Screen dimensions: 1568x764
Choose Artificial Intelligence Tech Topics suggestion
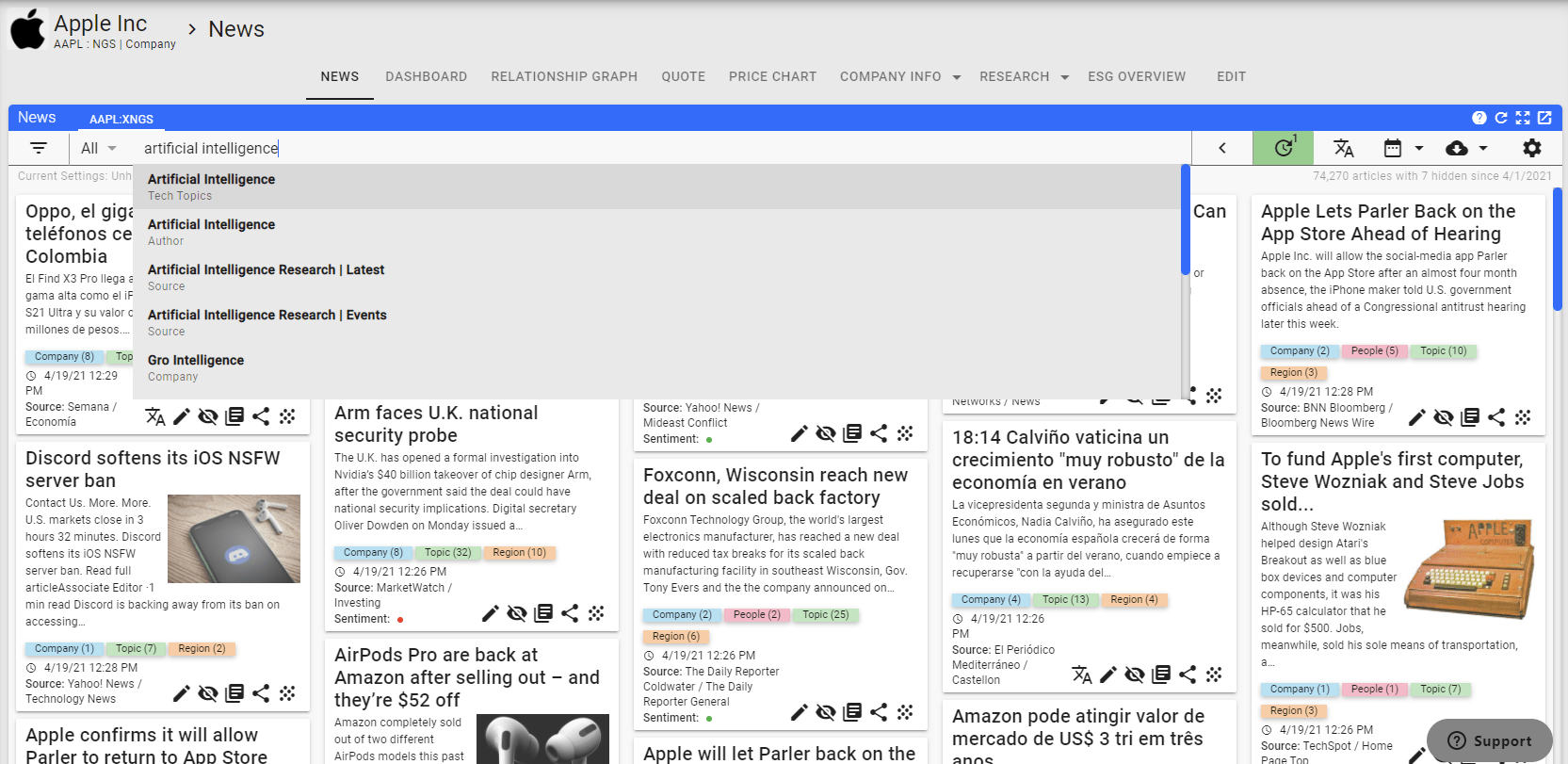tap(658, 187)
